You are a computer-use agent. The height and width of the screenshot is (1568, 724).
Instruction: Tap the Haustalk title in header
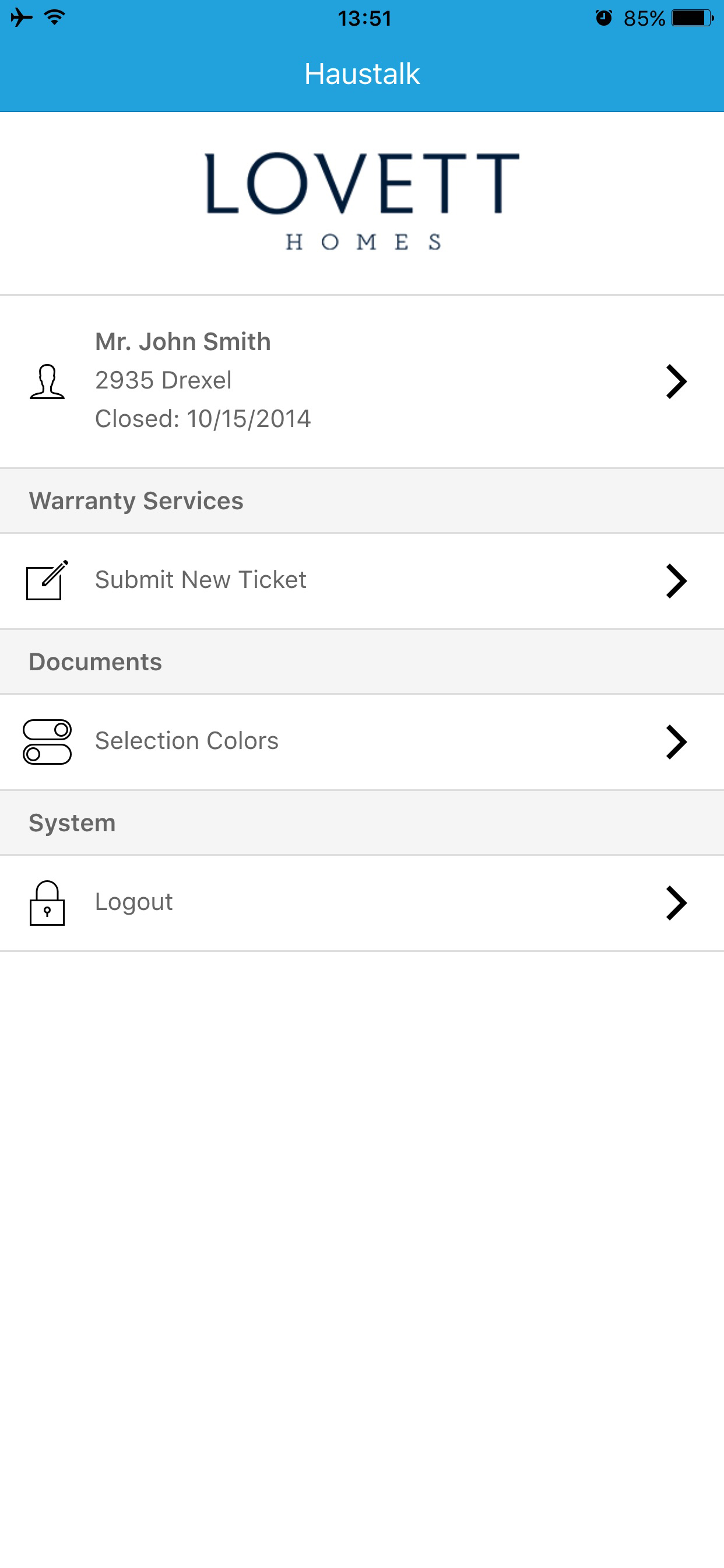[362, 73]
